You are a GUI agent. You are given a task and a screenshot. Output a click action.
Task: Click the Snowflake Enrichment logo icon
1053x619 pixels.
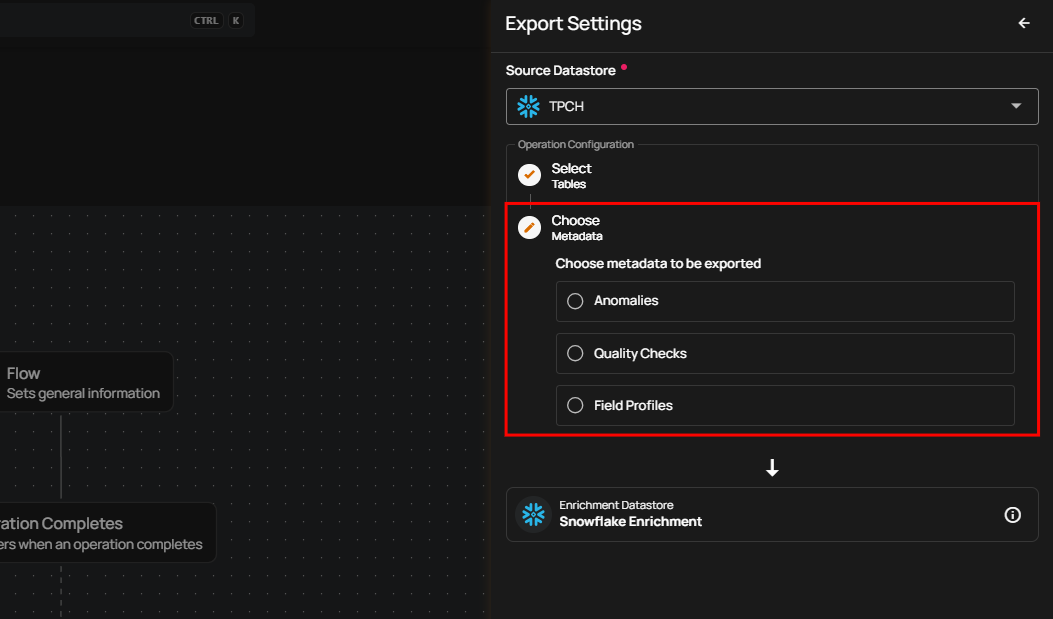(533, 514)
